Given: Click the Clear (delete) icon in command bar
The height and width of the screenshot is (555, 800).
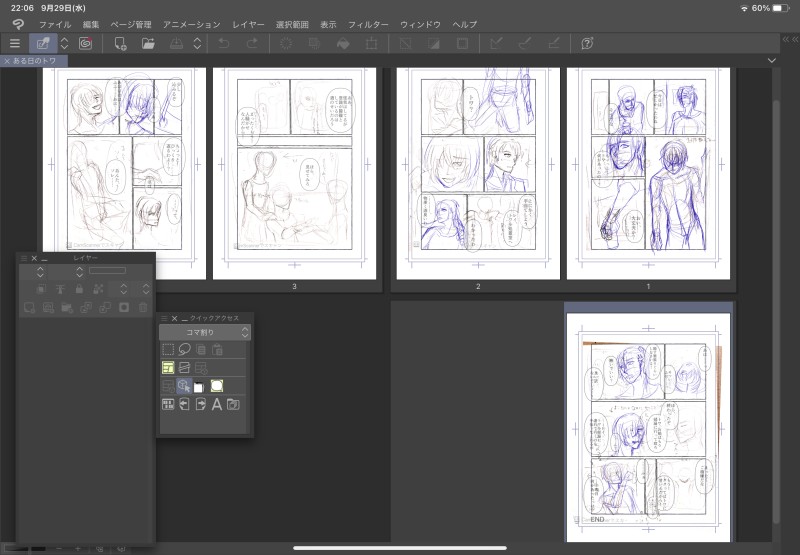Looking at the screenshot, I should pyautogui.click(x=286, y=43).
